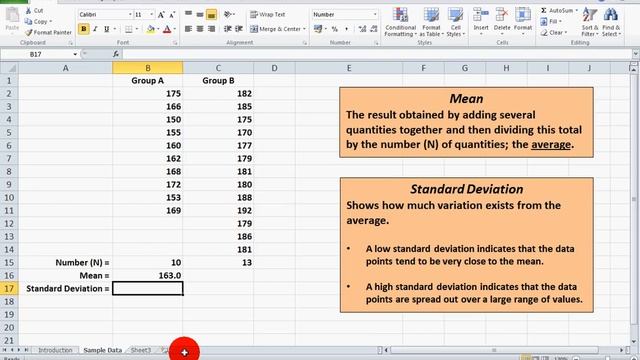Select Middle Align
640x360 pixels.
click(x=200, y=15)
